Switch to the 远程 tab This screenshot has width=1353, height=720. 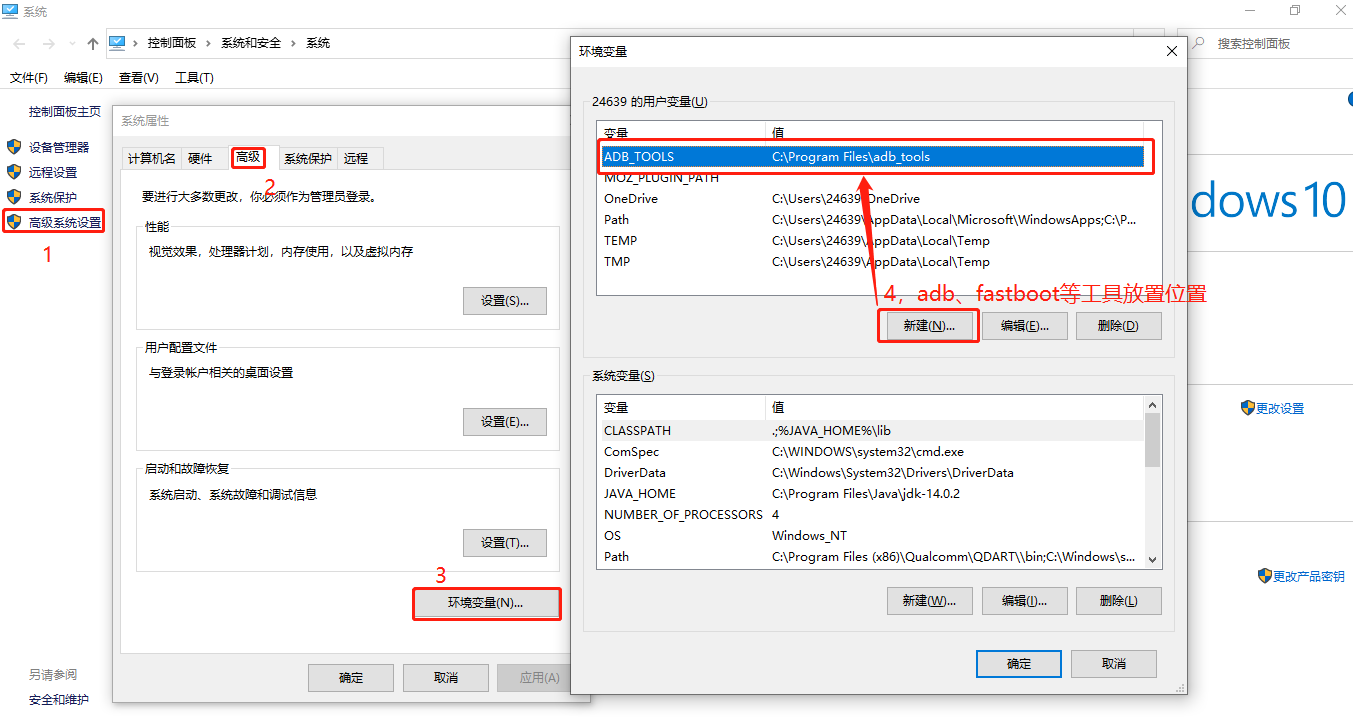(356, 157)
